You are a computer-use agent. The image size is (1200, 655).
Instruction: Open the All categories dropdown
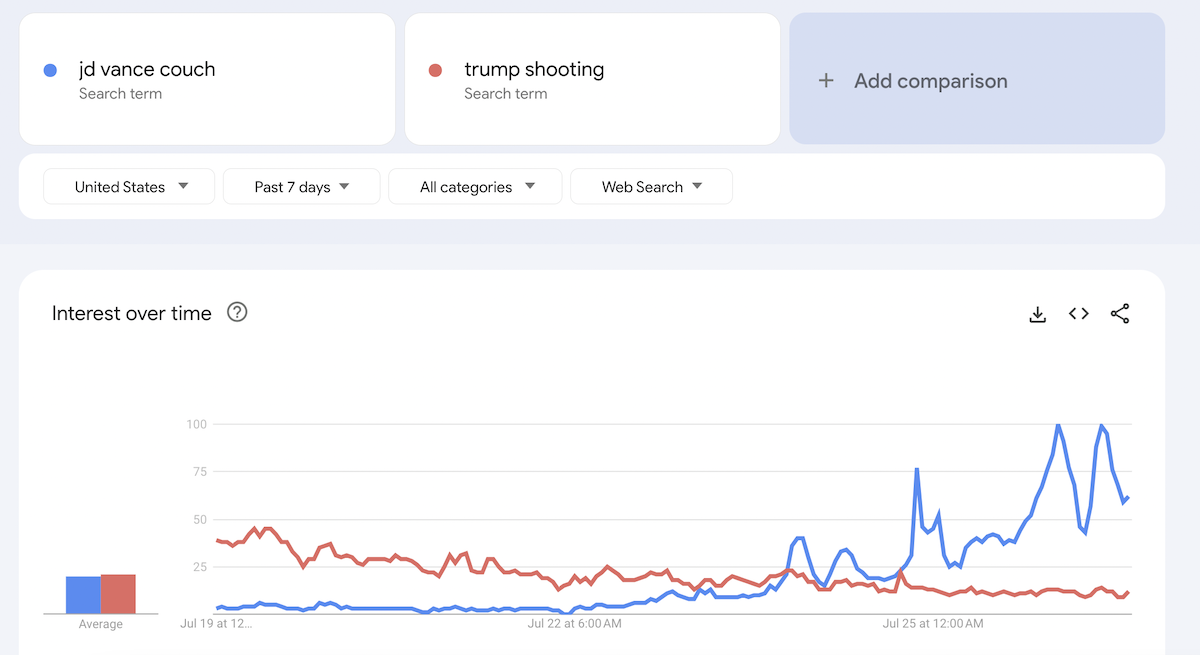477,187
